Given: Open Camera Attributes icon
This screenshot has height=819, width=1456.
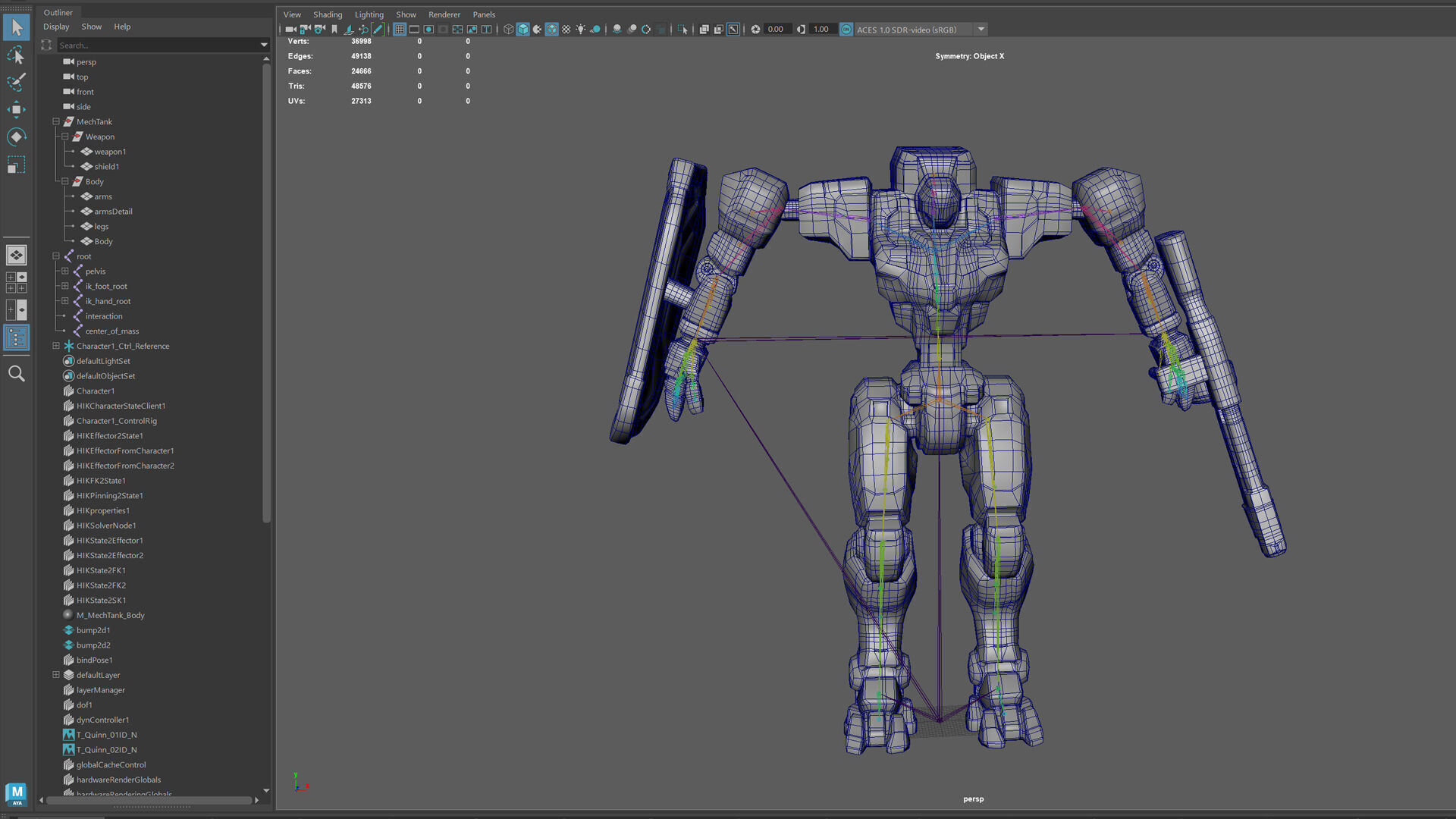Looking at the screenshot, I should 319,30.
